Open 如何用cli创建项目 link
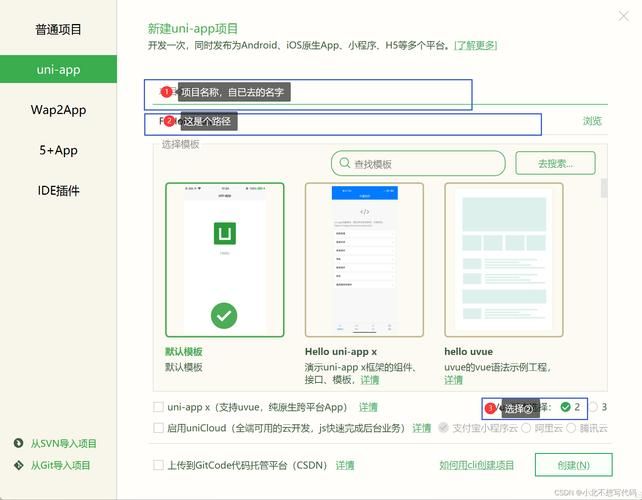 click(477, 465)
